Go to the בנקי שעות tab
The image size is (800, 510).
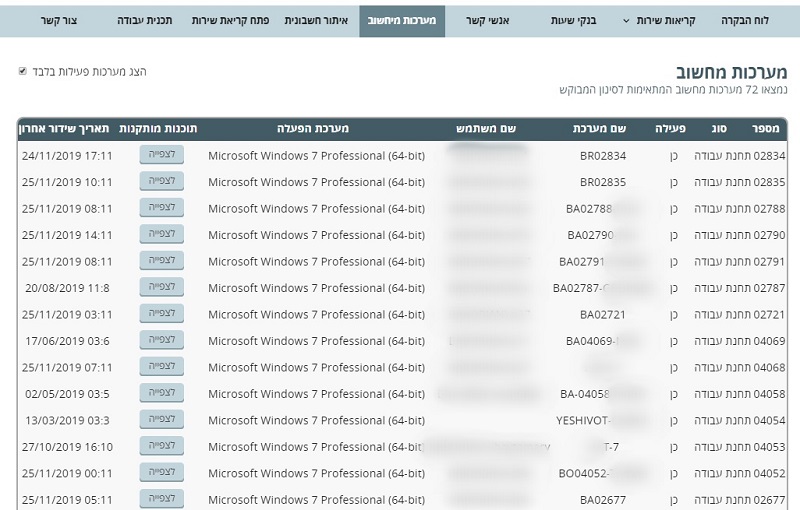click(x=573, y=20)
